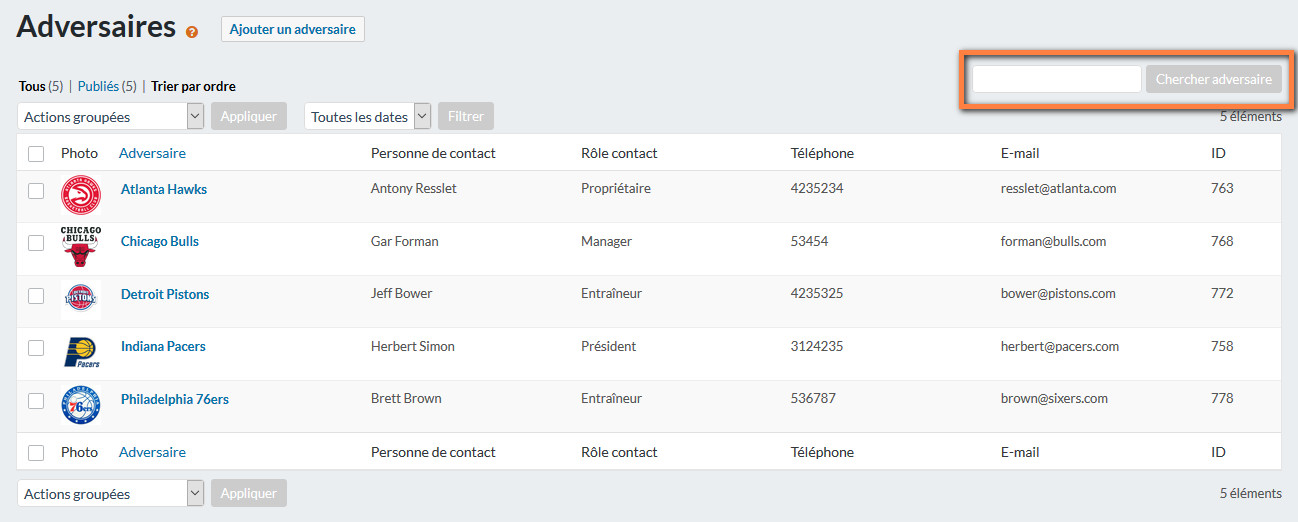The width and height of the screenshot is (1298, 522).
Task: Open the Toutes les dates dropdown
Action: [367, 116]
